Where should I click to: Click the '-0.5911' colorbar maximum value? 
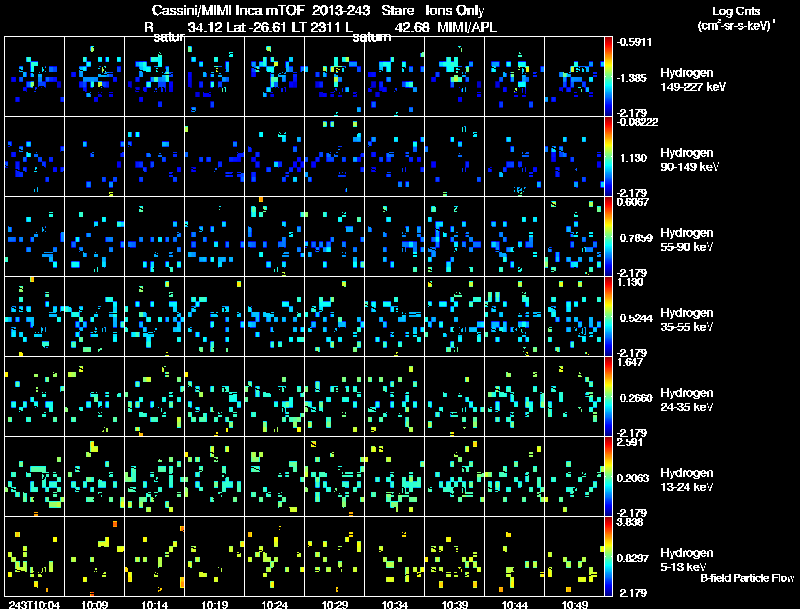point(634,42)
